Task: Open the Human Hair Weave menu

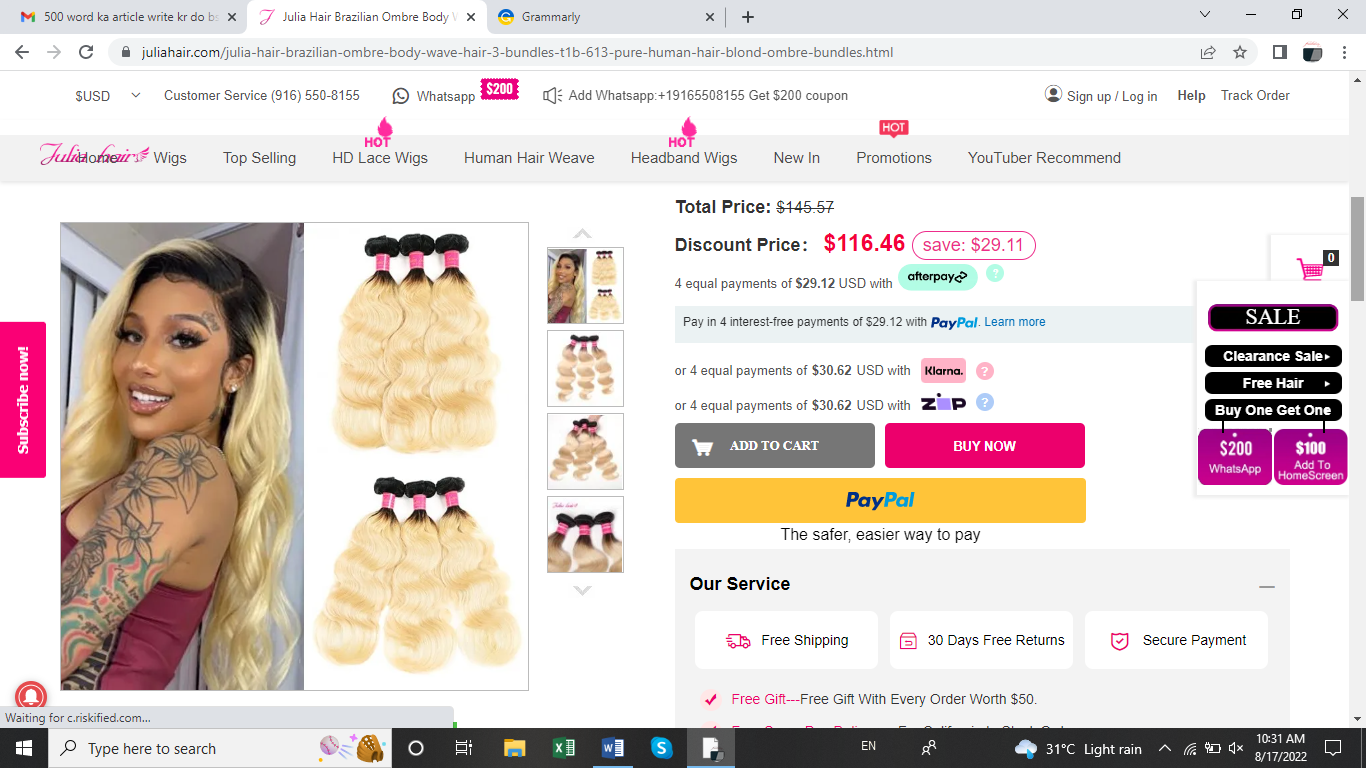Action: [529, 158]
